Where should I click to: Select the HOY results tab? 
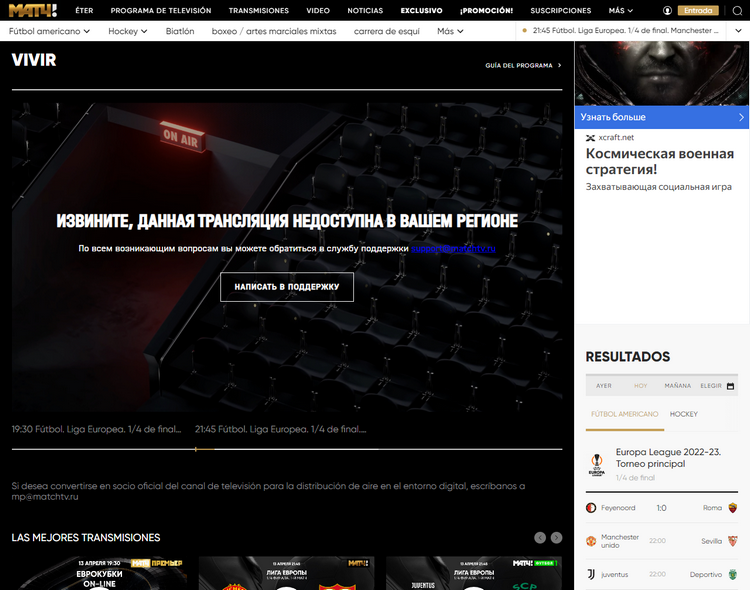pyautogui.click(x=640, y=386)
